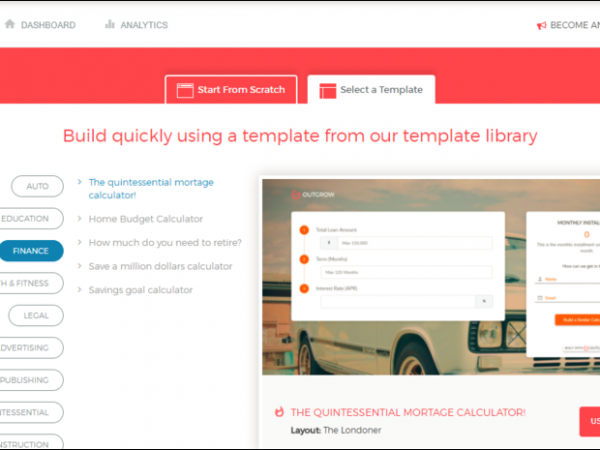The width and height of the screenshot is (600, 450).
Task: Click the Analytics bar chart icon
Action: 110,25
